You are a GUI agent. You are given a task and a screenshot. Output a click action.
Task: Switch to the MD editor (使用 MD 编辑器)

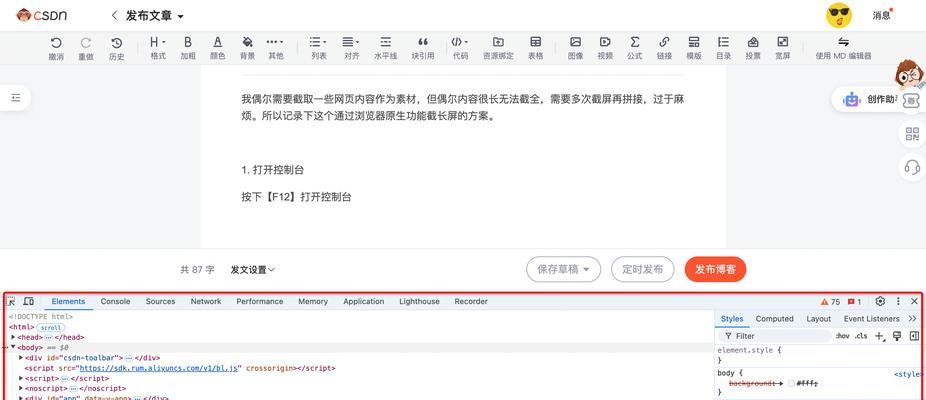[843, 48]
